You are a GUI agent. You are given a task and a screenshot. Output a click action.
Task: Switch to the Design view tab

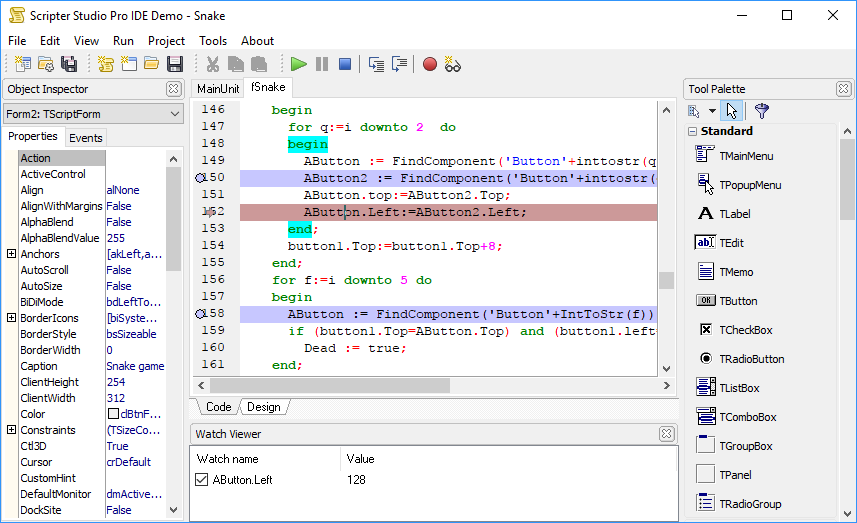264,407
